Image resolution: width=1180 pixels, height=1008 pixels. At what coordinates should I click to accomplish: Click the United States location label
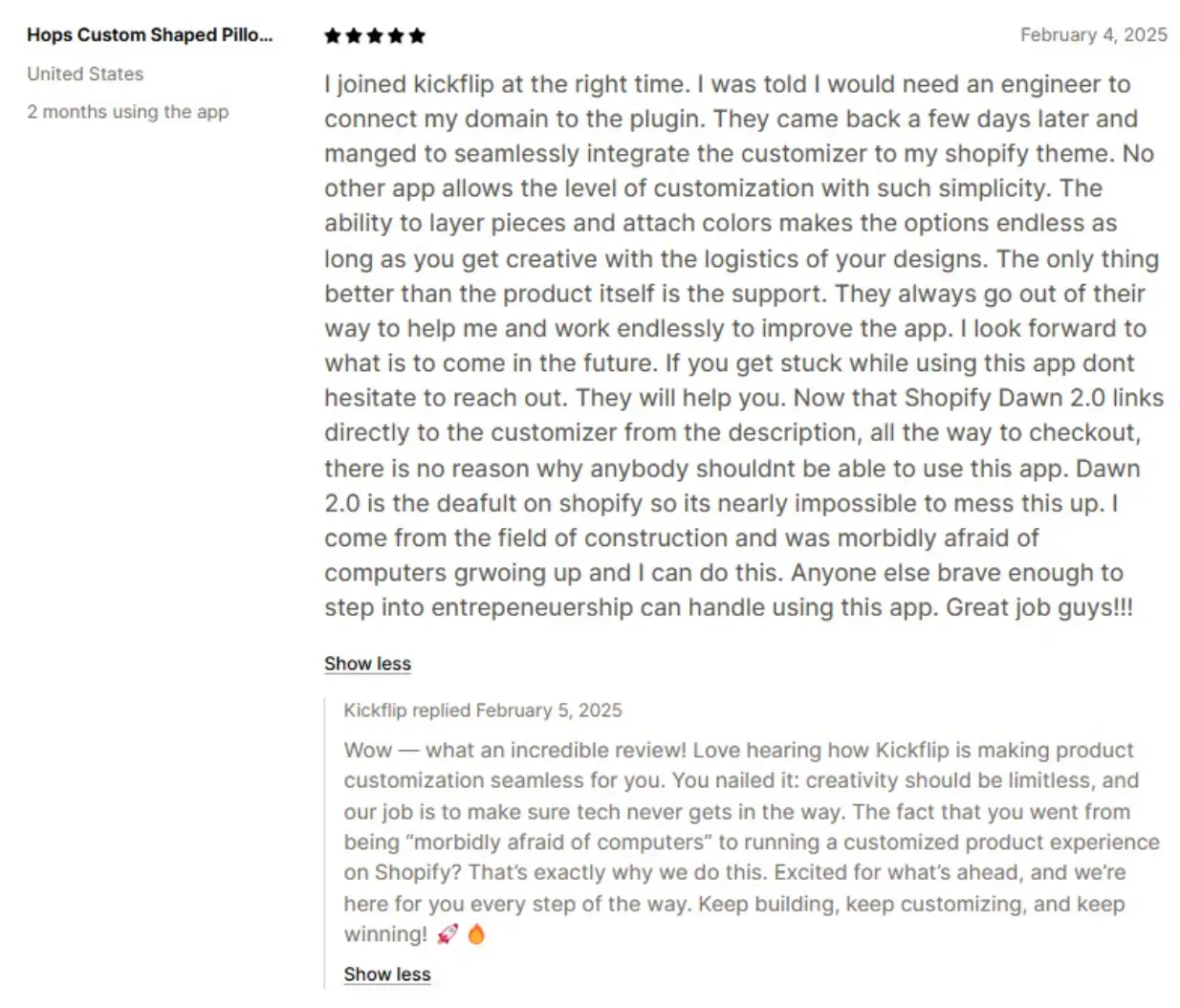85,74
